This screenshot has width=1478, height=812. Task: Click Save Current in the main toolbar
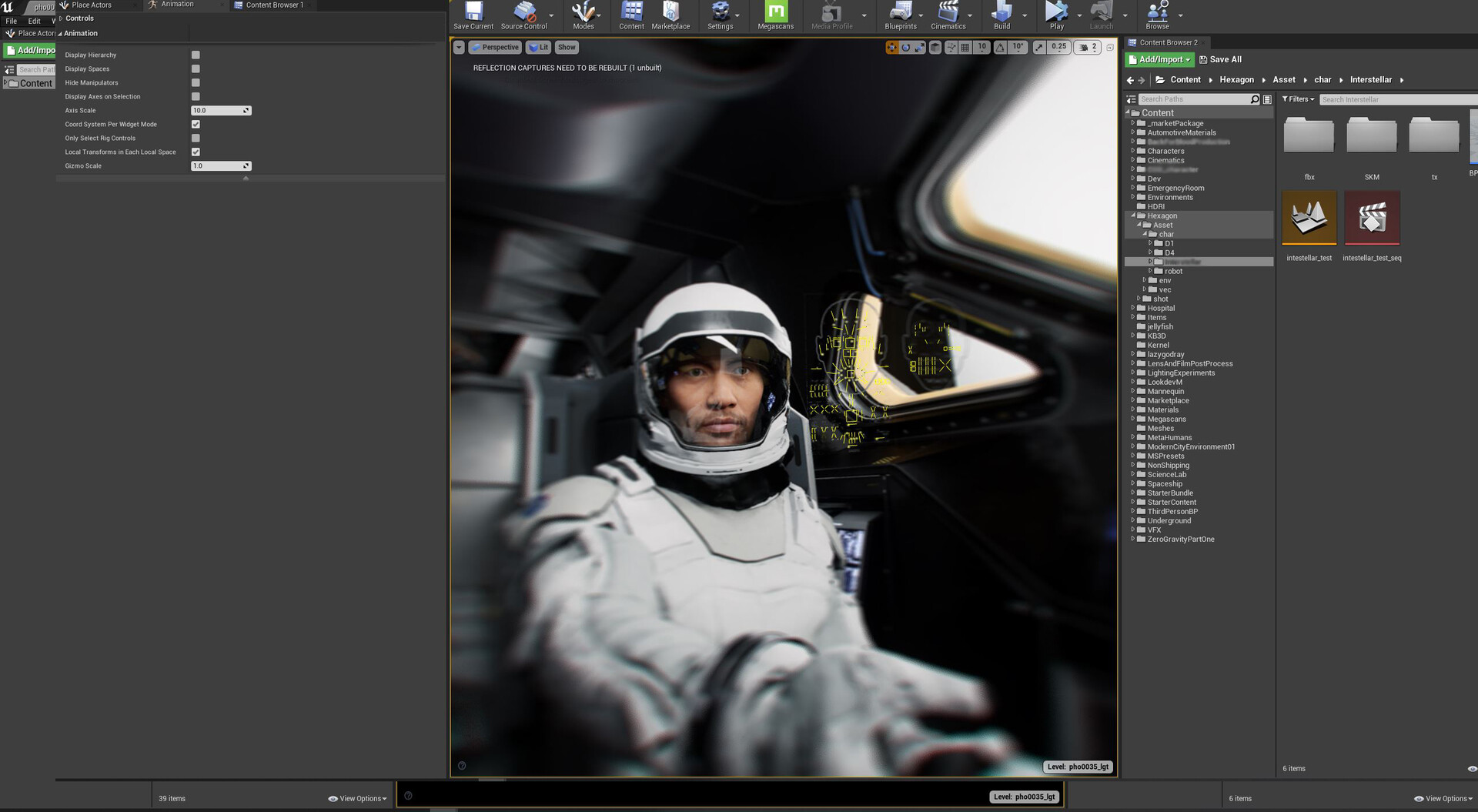tap(473, 15)
